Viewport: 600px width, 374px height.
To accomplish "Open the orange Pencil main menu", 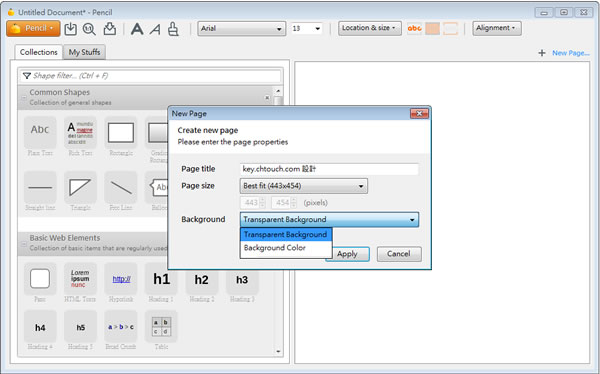I will [x=33, y=29].
